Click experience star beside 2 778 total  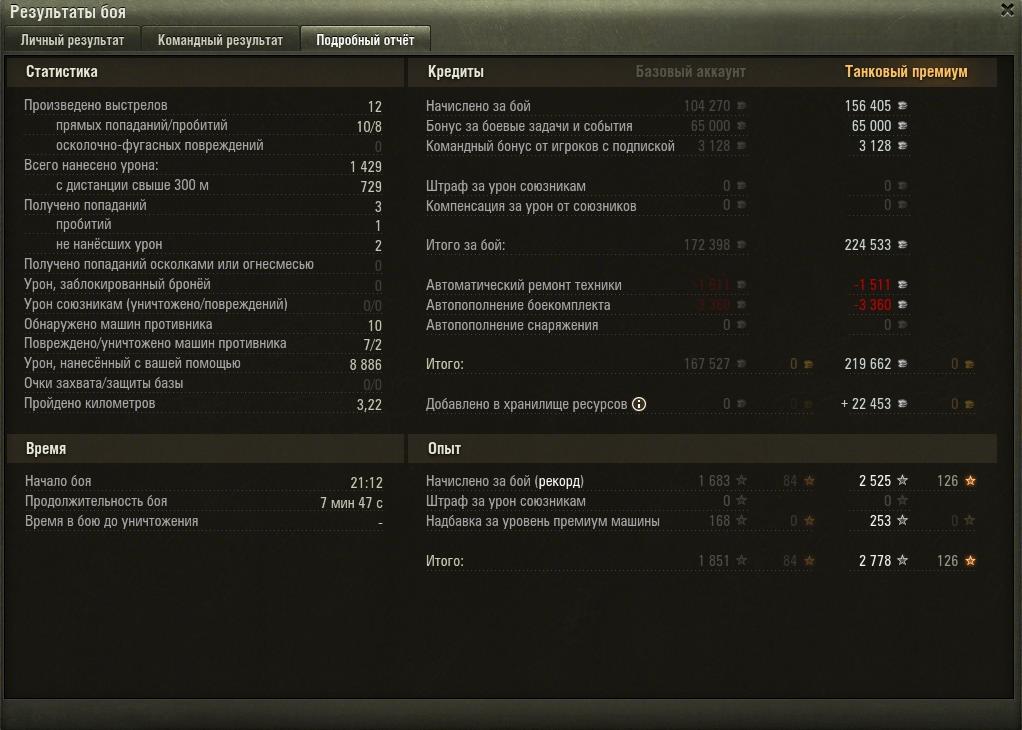pyautogui.click(x=903, y=560)
